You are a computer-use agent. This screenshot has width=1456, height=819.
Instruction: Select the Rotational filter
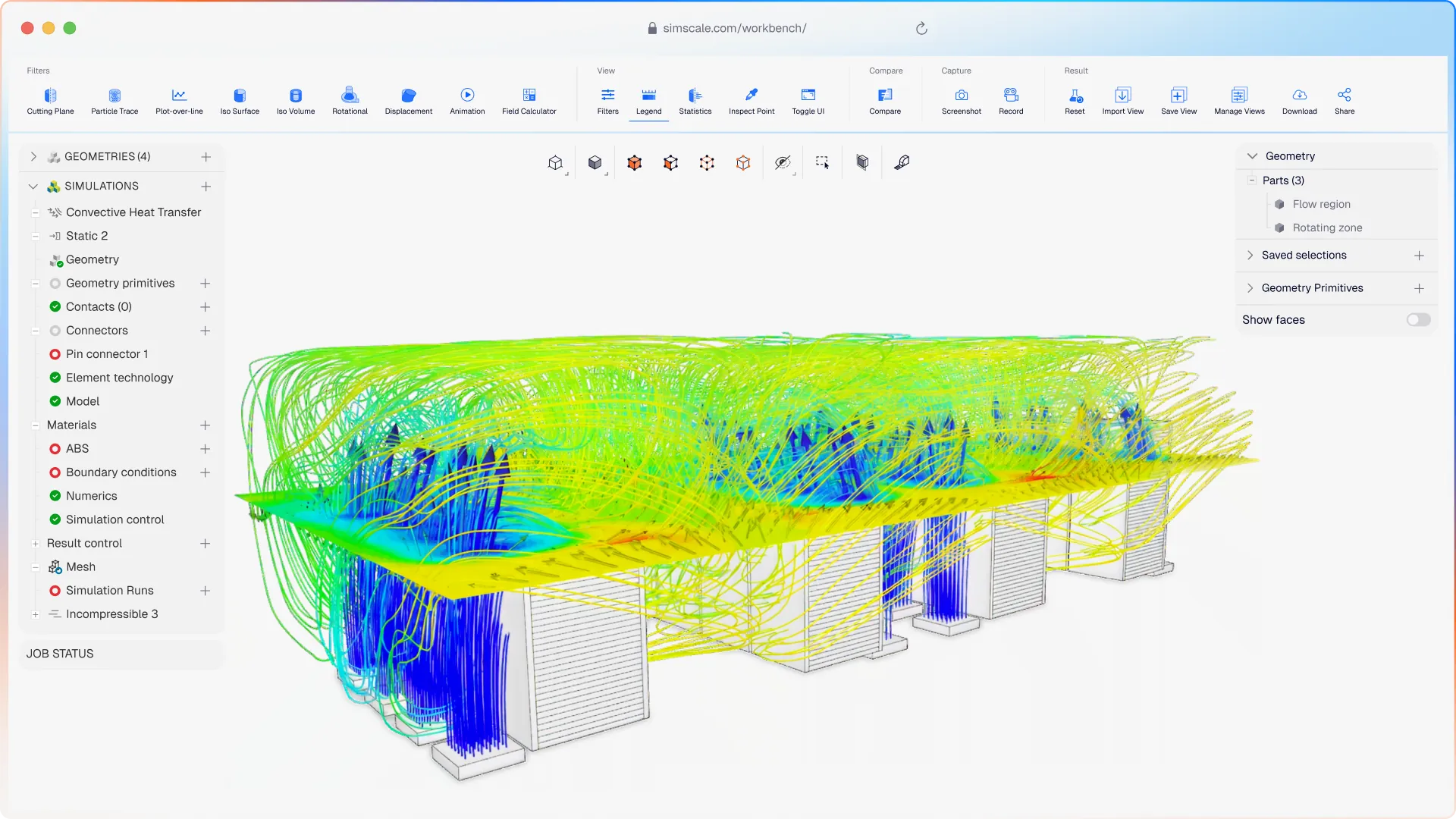(350, 101)
